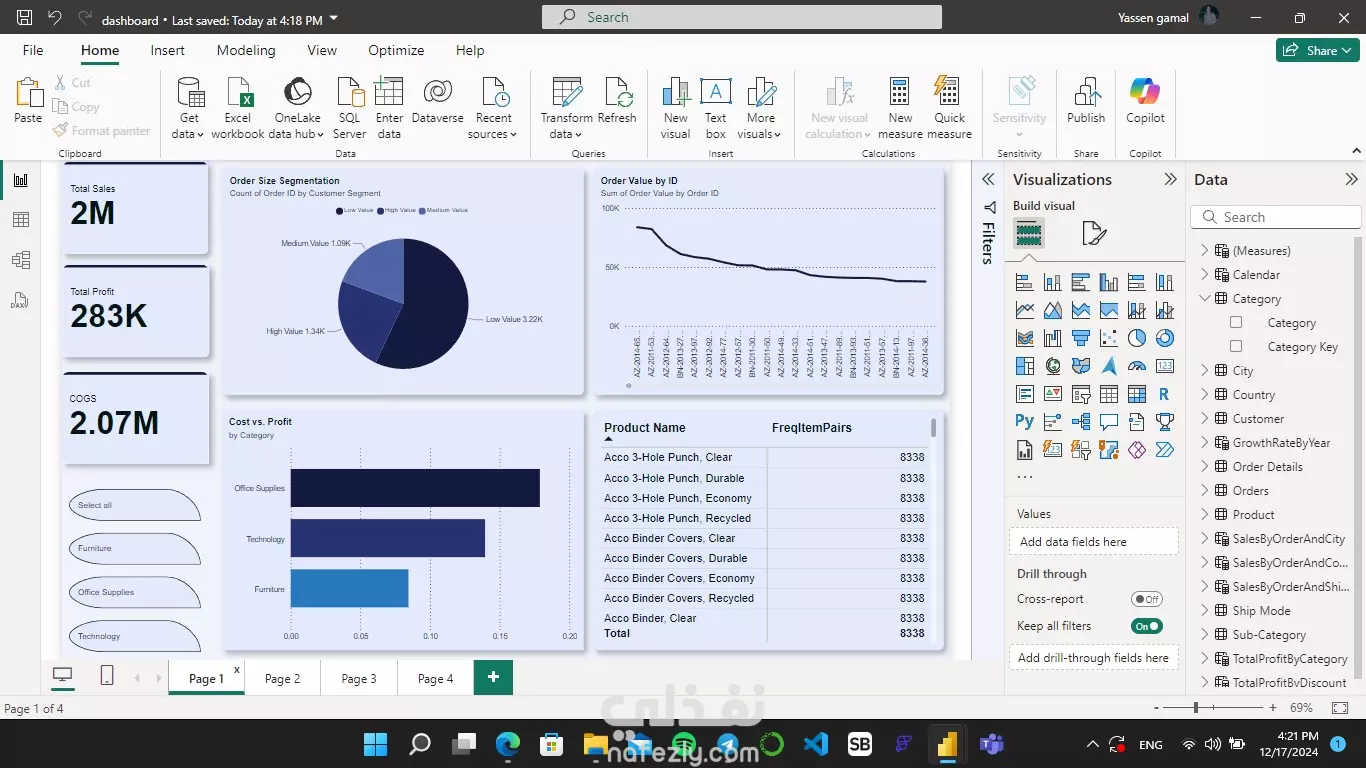1366x768 pixels.
Task: Open the More visuals dropdown
Action: click(x=760, y=108)
